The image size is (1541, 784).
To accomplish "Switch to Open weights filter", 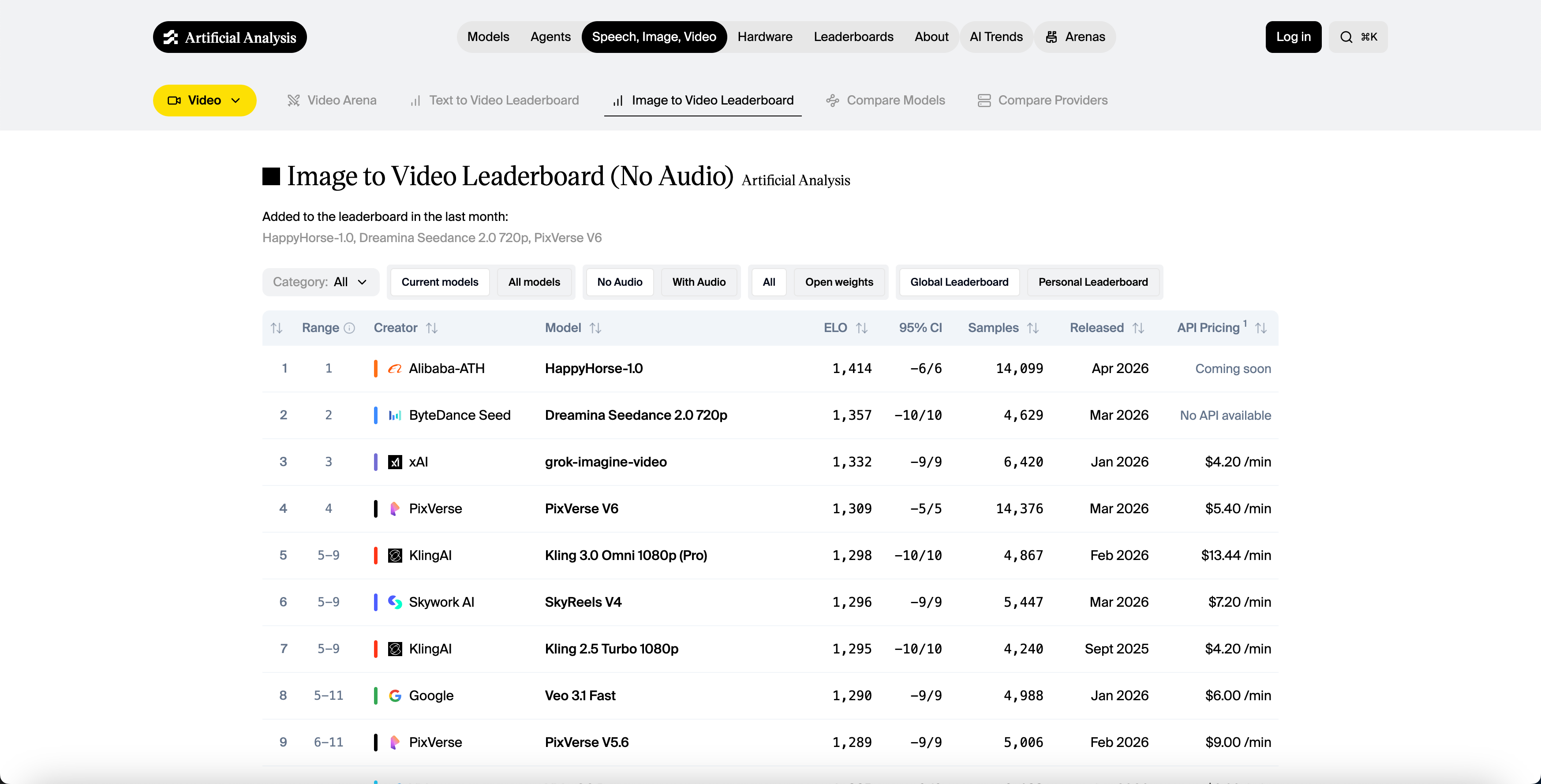I will 839,282.
